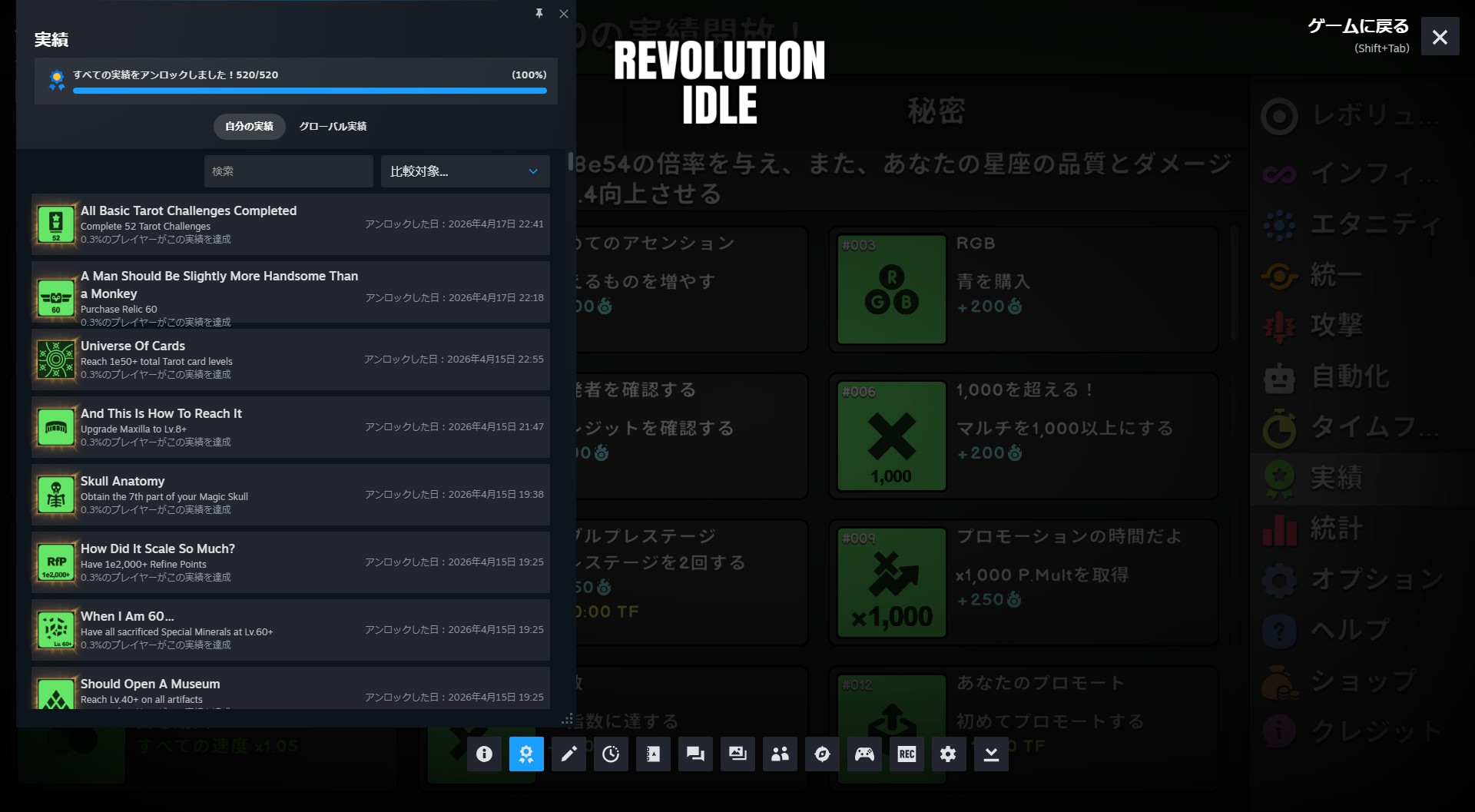Click the blue ribbon badge beside the progress text

click(x=57, y=80)
